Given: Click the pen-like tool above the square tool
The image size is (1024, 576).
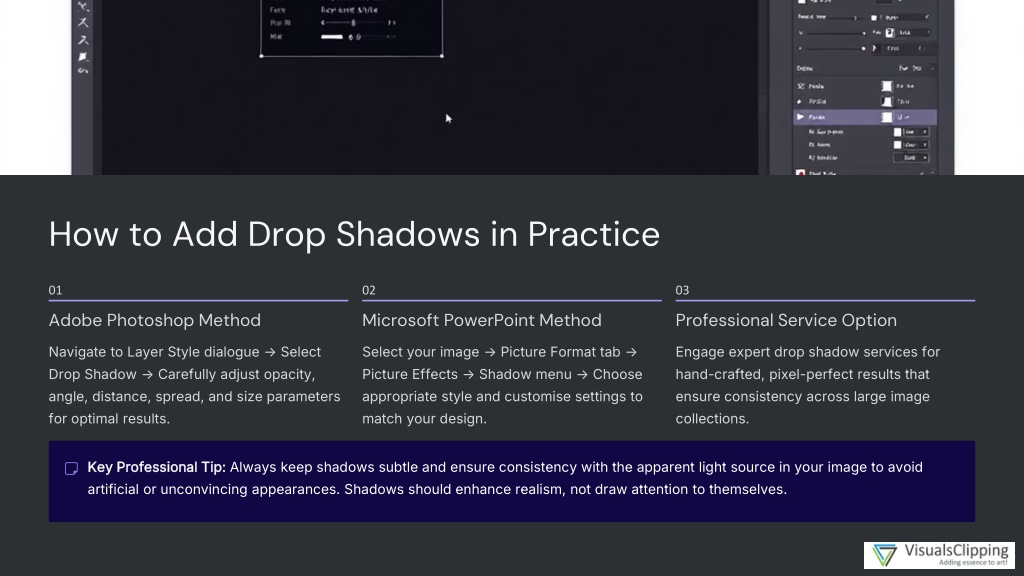Looking at the screenshot, I should click(83, 39).
